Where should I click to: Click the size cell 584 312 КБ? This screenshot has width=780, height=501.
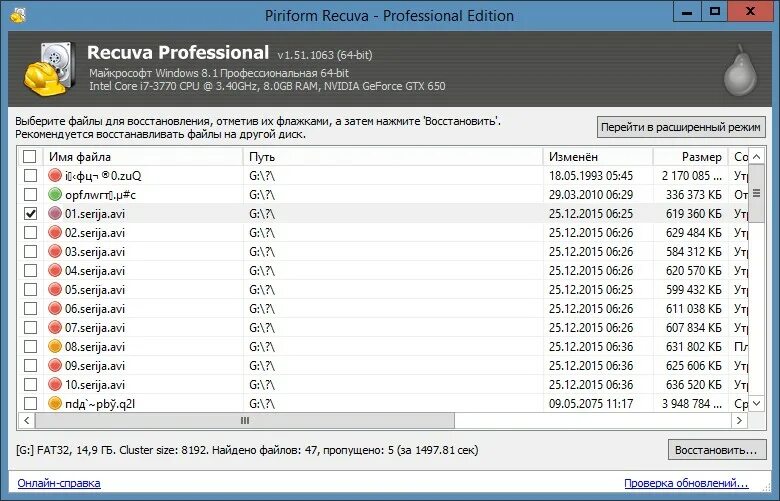pyautogui.click(x=693, y=252)
